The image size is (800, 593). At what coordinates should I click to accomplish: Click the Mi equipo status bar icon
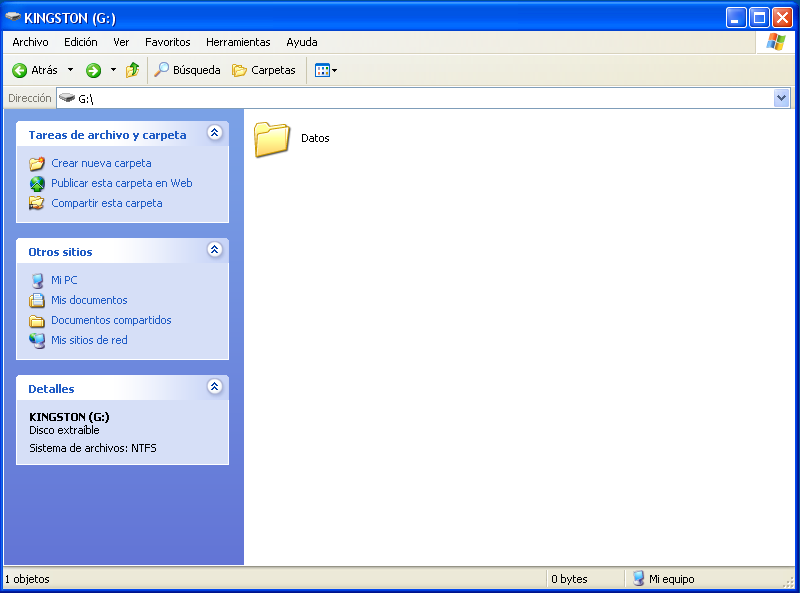638,578
